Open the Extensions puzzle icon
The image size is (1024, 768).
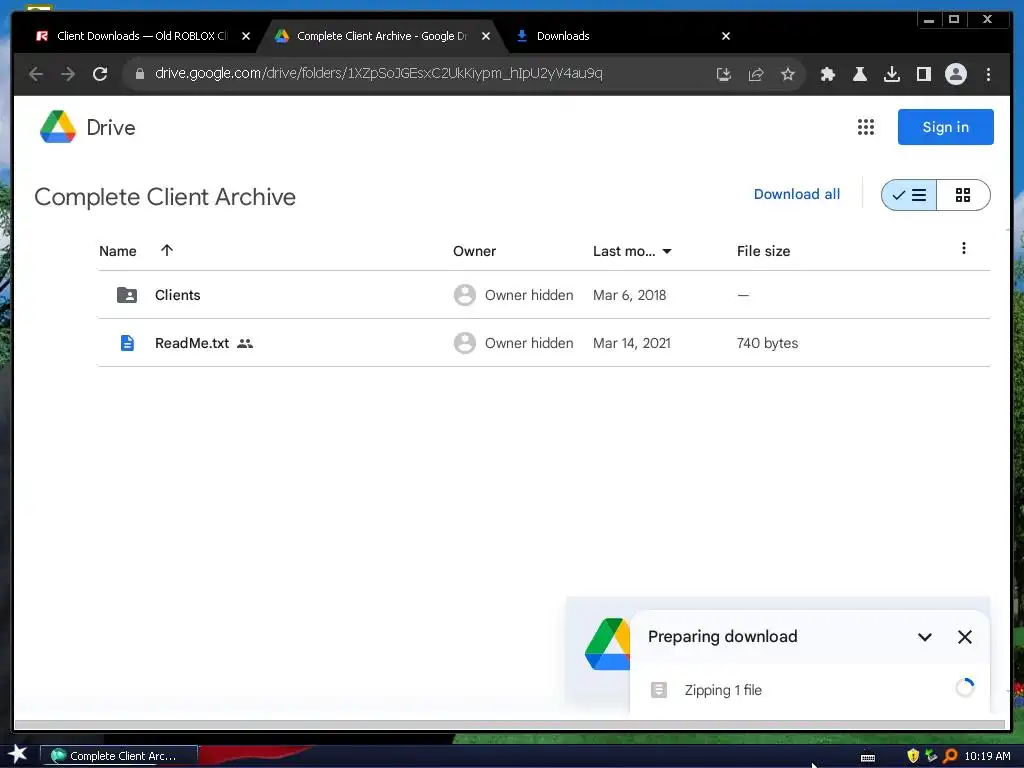(x=827, y=74)
